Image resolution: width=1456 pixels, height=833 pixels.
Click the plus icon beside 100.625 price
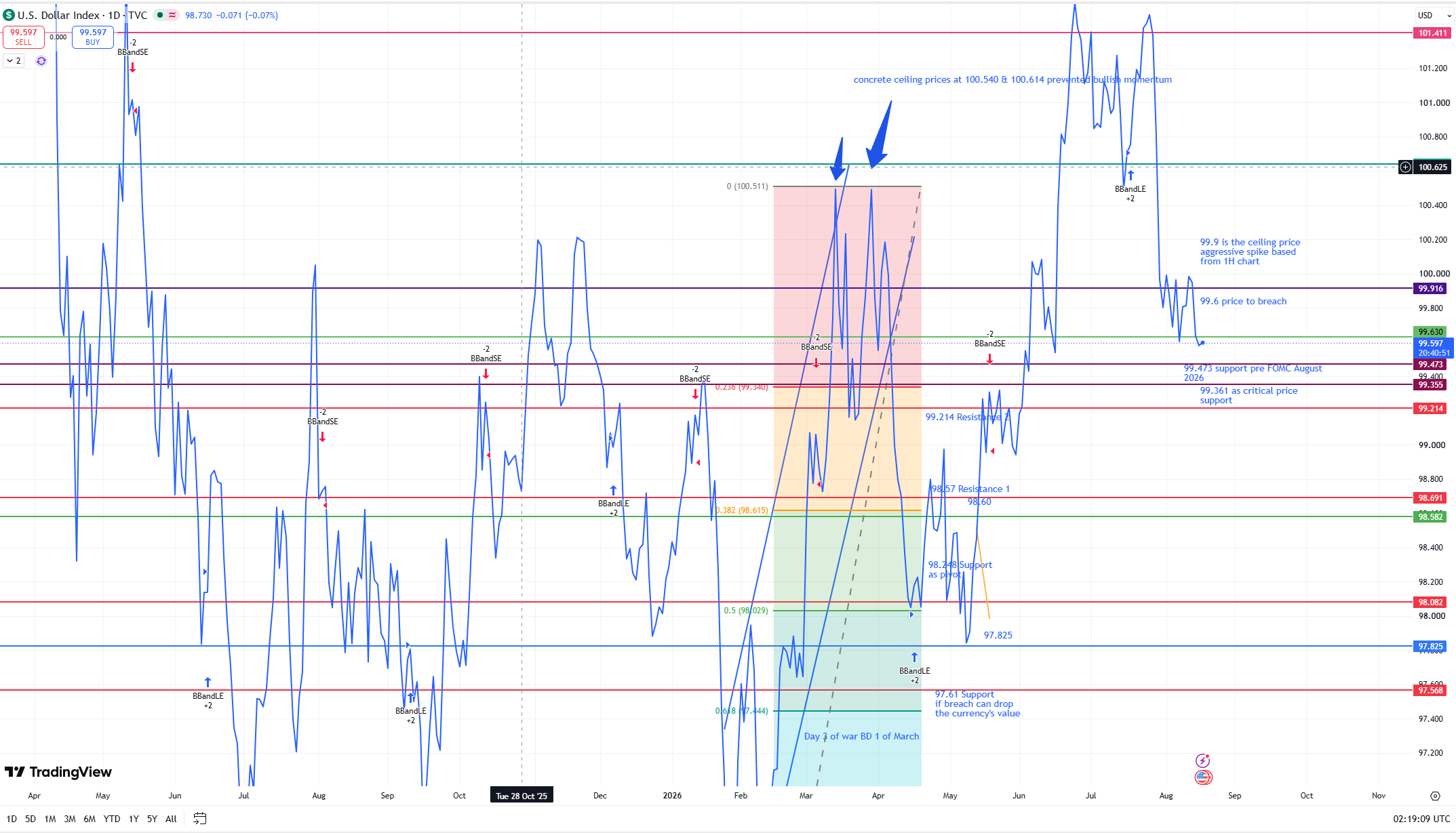click(x=1406, y=167)
